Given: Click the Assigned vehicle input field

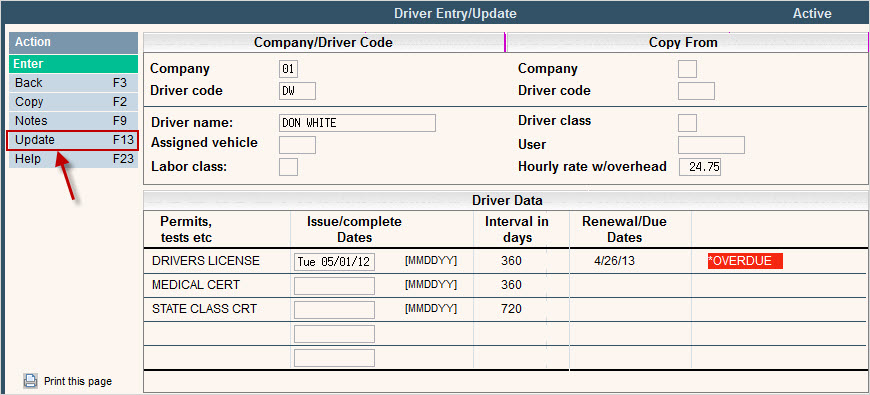Looking at the screenshot, I should coord(297,145).
